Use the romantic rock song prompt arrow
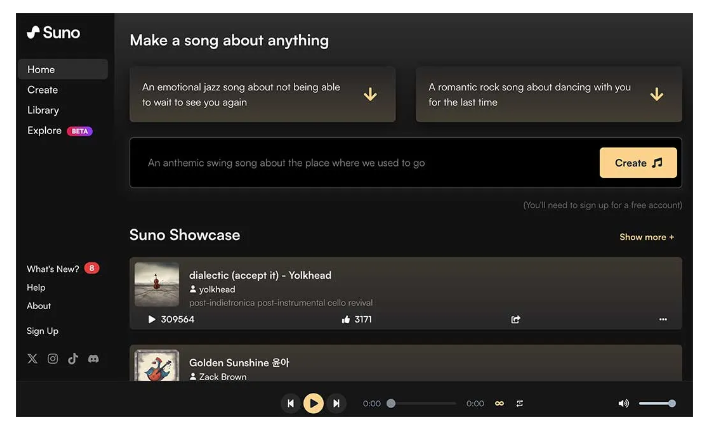This screenshot has width=706, height=424. pyautogui.click(x=656, y=94)
